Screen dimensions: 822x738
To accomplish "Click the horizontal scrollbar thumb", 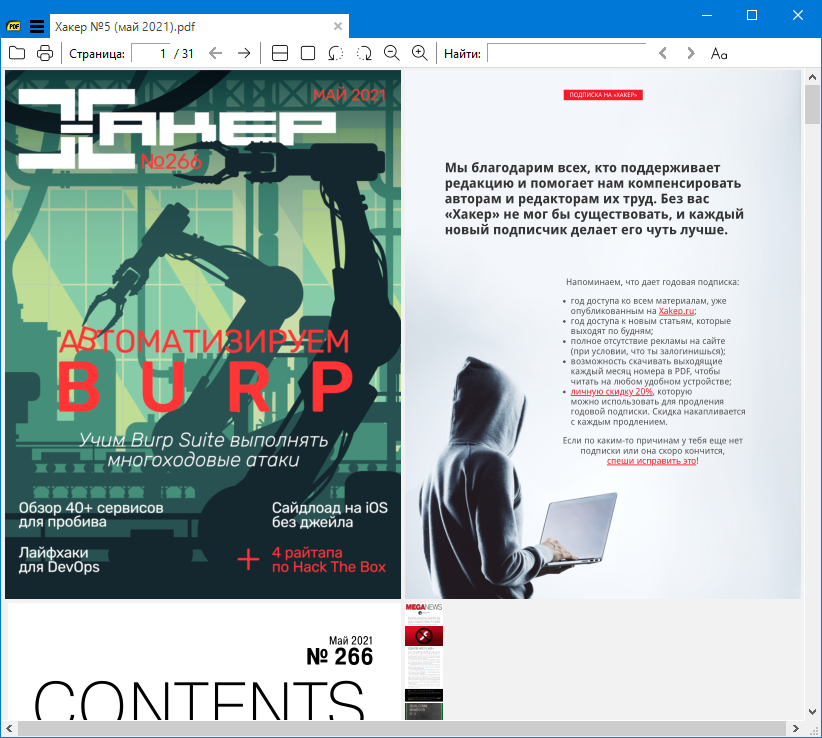I will (402, 729).
